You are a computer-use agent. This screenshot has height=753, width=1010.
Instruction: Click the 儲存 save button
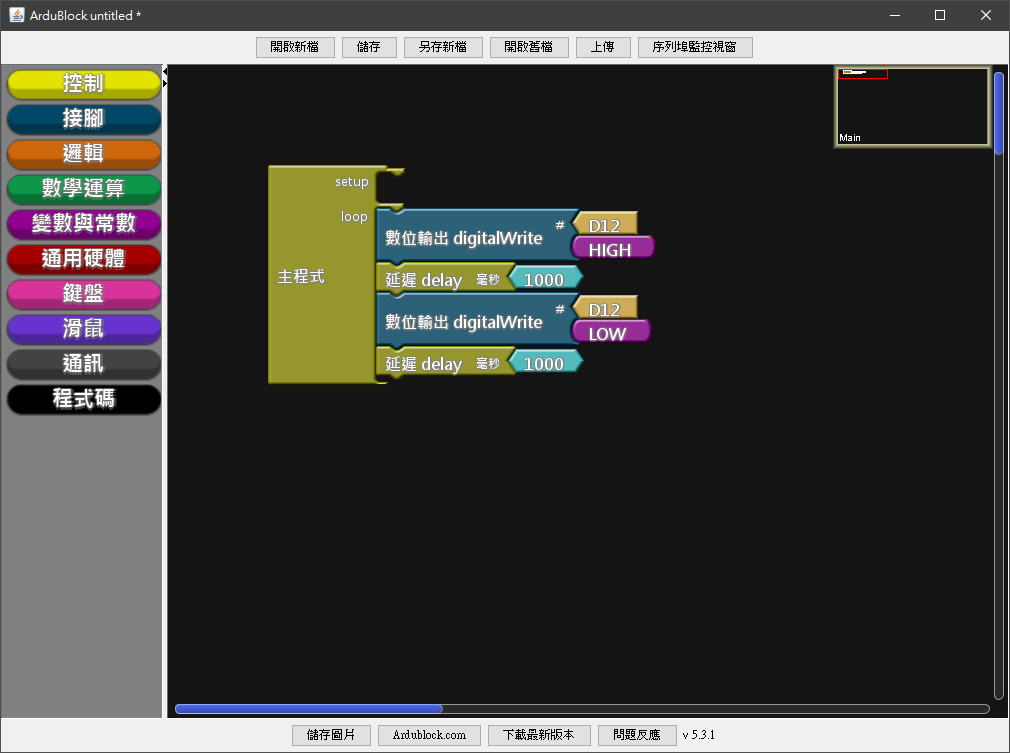click(x=369, y=47)
